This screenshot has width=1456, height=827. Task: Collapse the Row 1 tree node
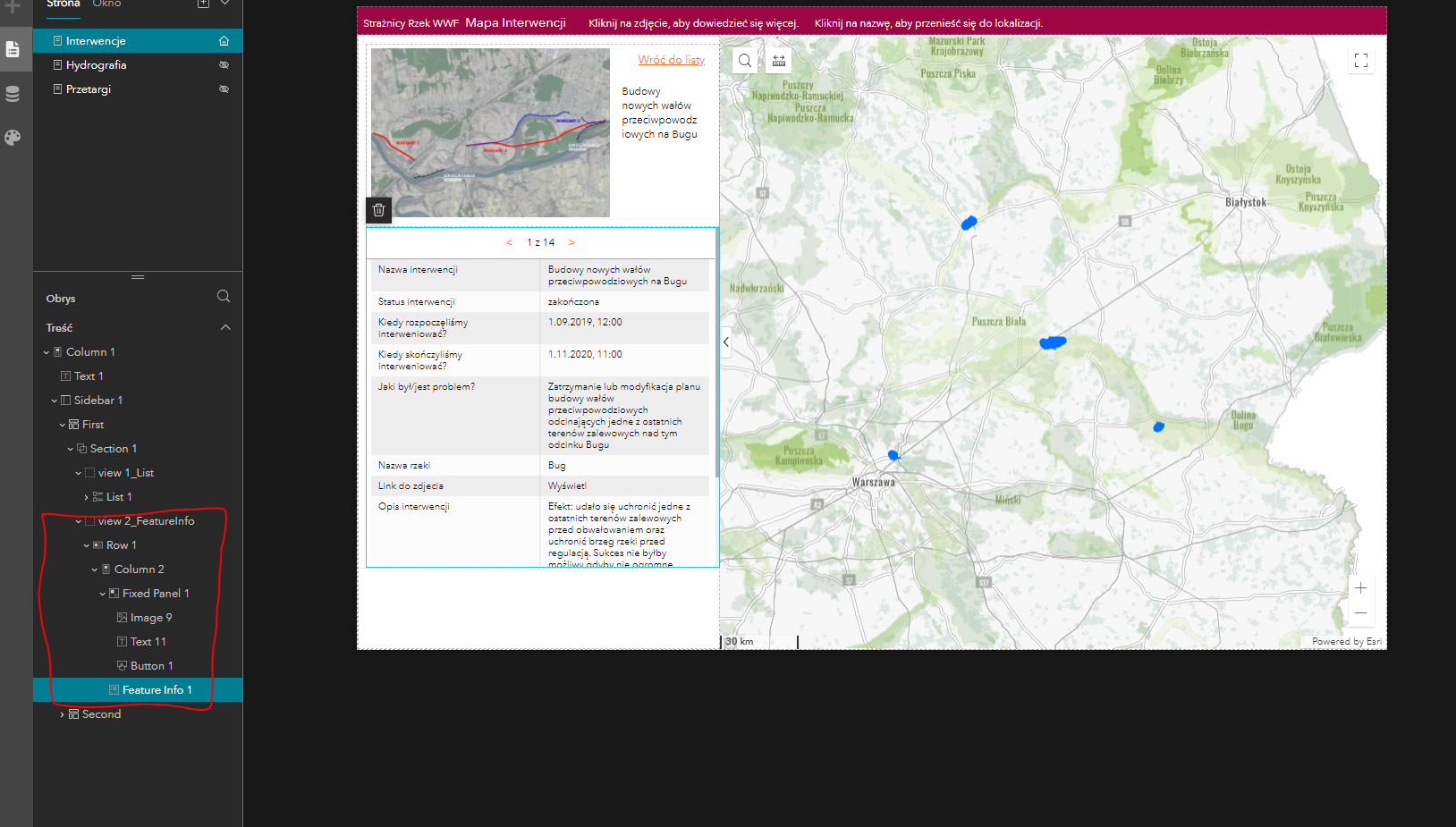pyautogui.click(x=87, y=545)
